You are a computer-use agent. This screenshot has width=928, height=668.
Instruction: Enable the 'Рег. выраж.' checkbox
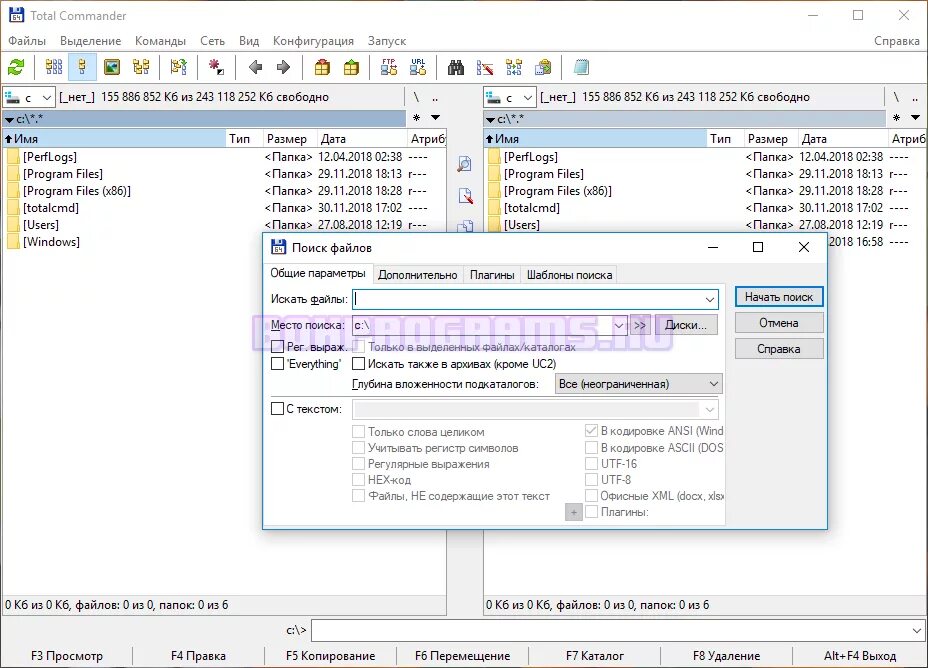pos(277,346)
